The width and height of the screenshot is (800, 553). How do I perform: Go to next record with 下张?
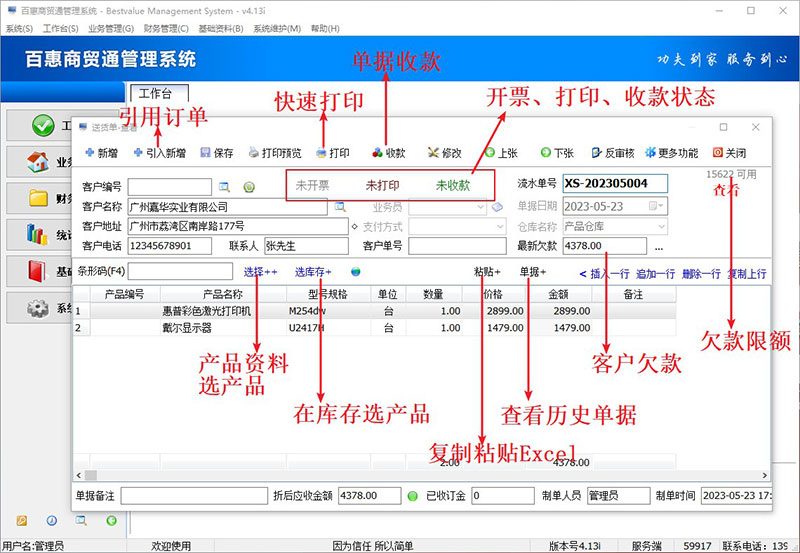tap(557, 153)
